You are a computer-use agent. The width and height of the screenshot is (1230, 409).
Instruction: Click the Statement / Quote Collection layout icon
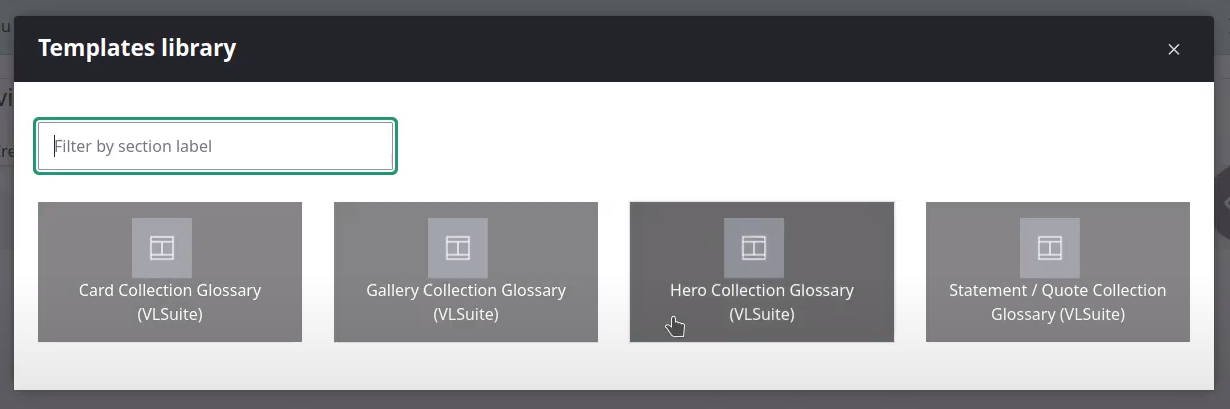(x=1050, y=248)
